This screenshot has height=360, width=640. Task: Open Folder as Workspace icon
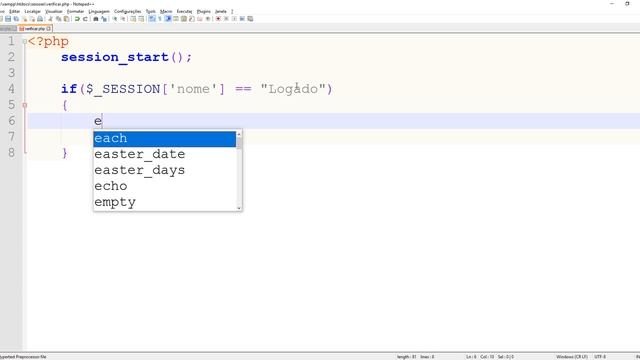coord(200,19)
